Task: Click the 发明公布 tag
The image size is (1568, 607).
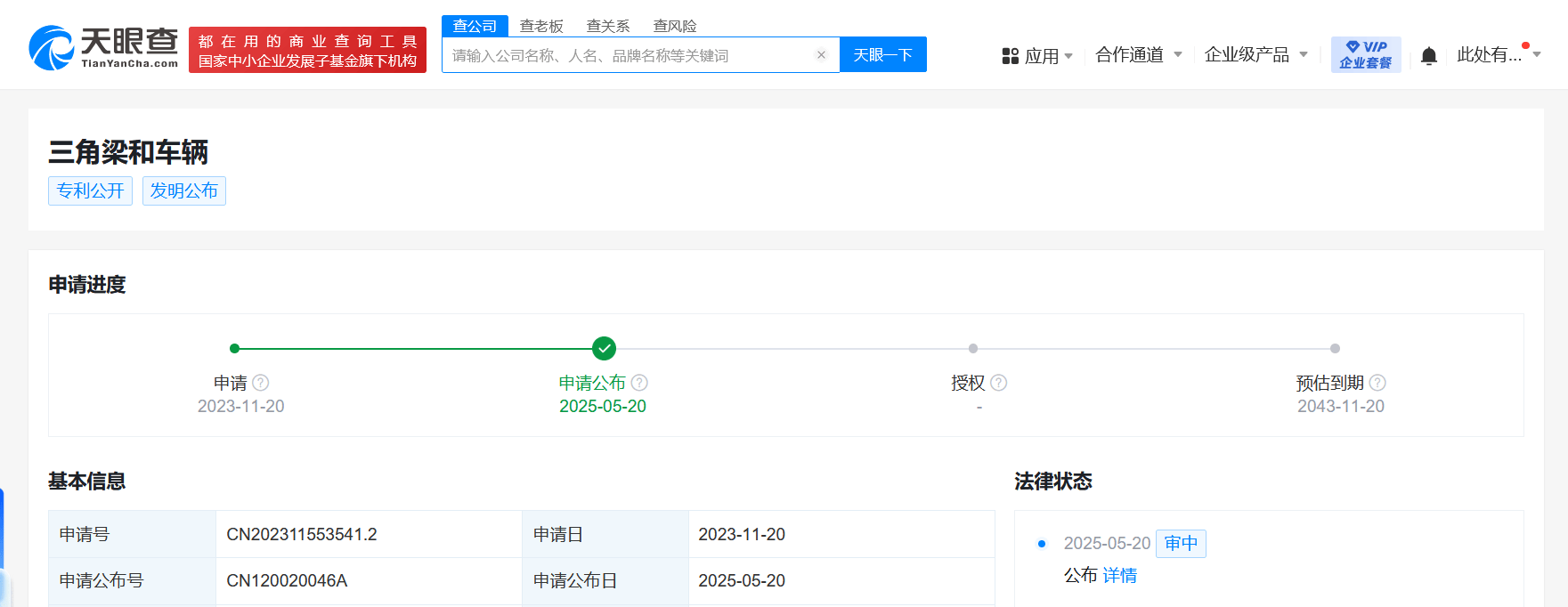Action: coord(183,190)
